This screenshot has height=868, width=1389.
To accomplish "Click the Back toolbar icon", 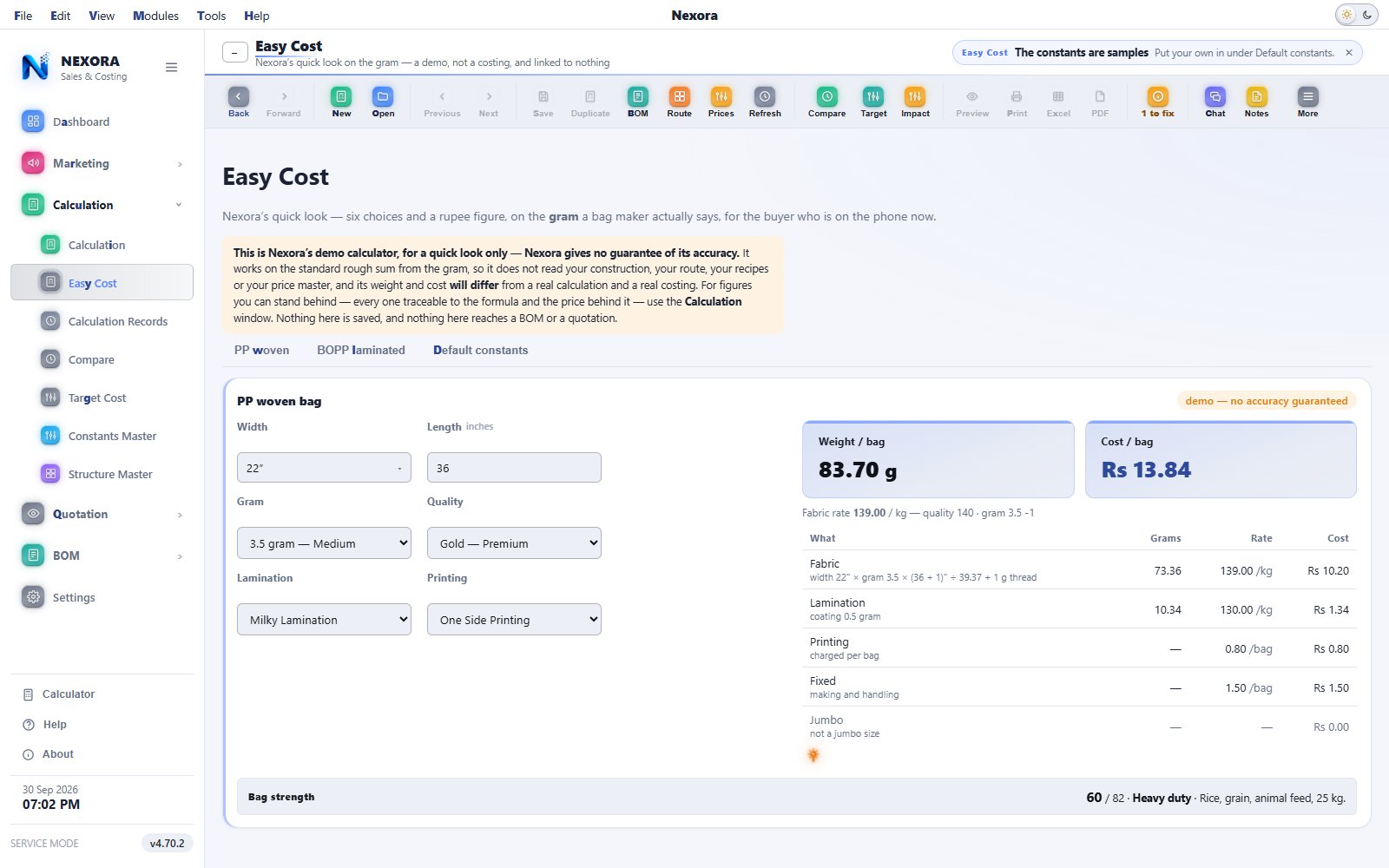I will [x=239, y=102].
